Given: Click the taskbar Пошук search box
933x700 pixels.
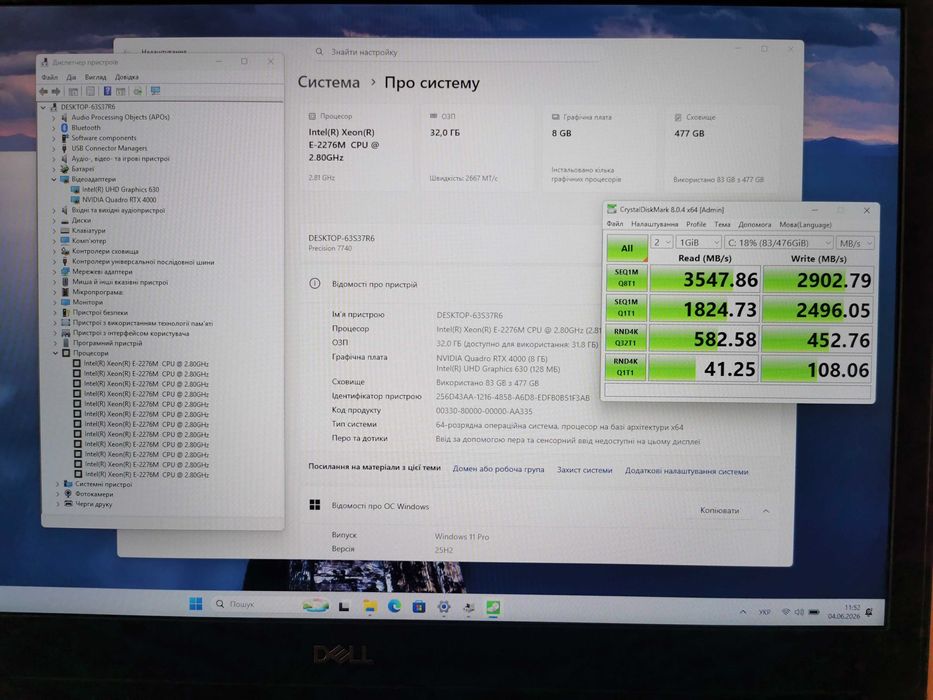Looking at the screenshot, I should pos(255,604).
